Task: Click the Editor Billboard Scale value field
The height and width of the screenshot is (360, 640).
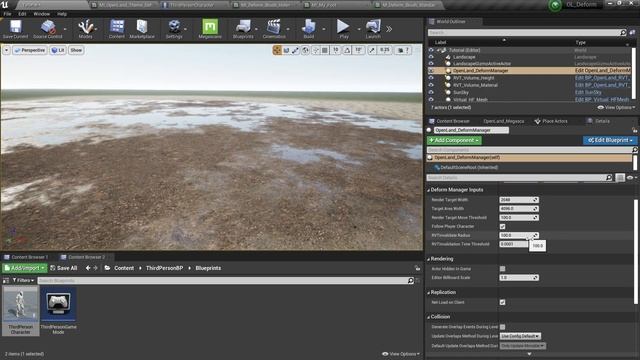Action: (x=519, y=278)
